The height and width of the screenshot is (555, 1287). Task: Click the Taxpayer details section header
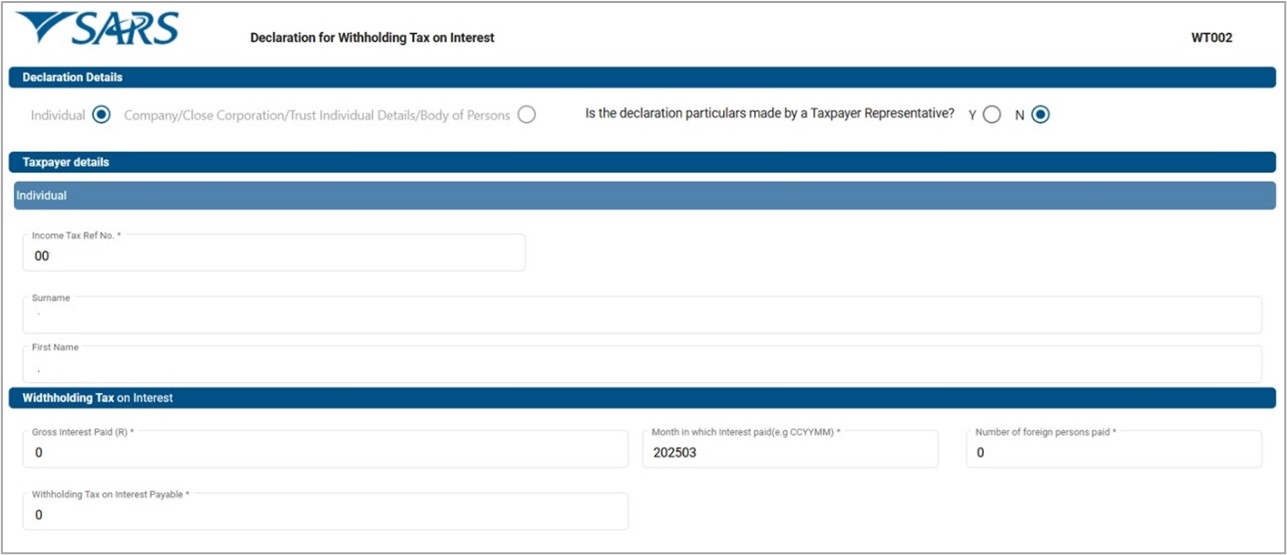642,162
